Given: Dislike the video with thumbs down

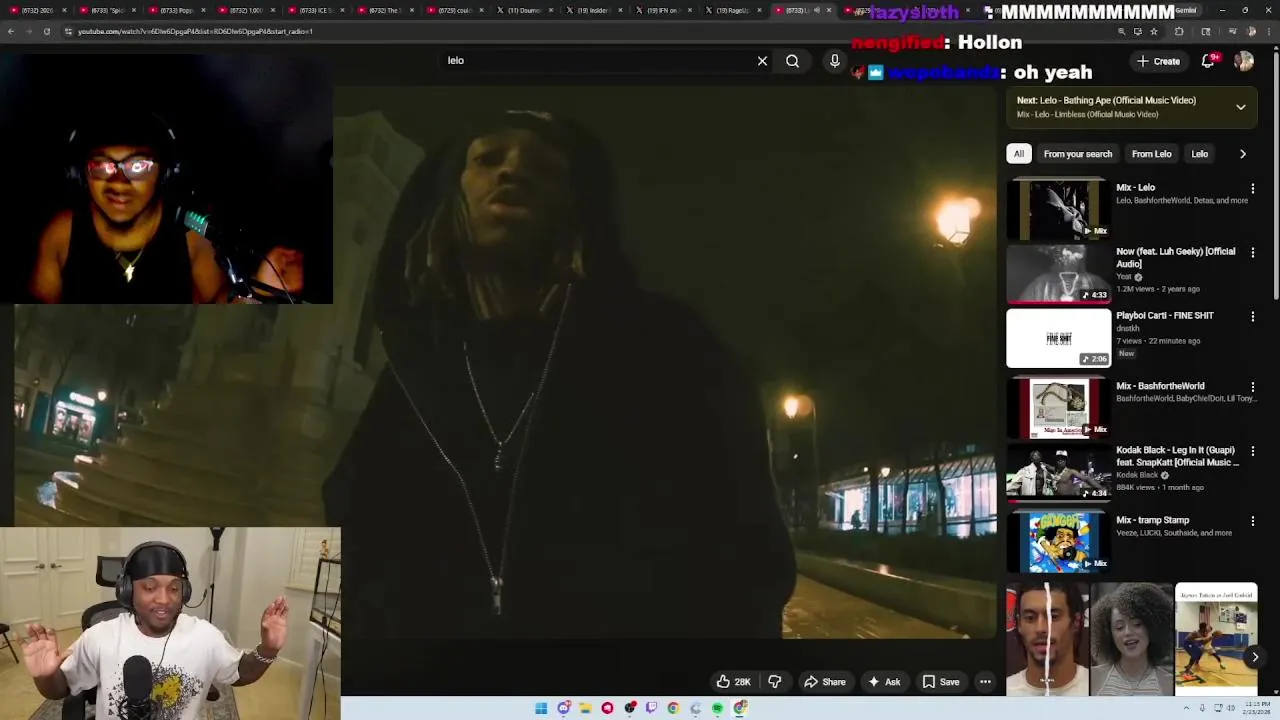Looking at the screenshot, I should tap(774, 682).
